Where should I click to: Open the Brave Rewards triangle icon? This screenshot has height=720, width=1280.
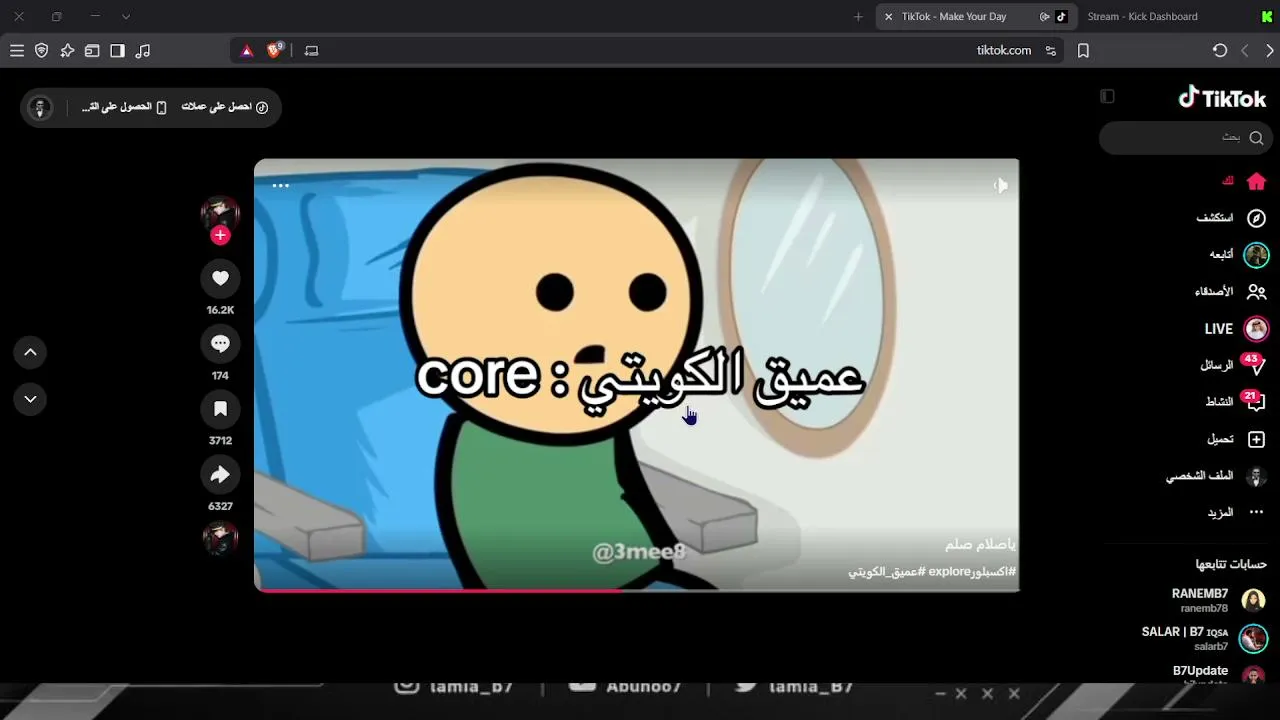pyautogui.click(x=247, y=51)
